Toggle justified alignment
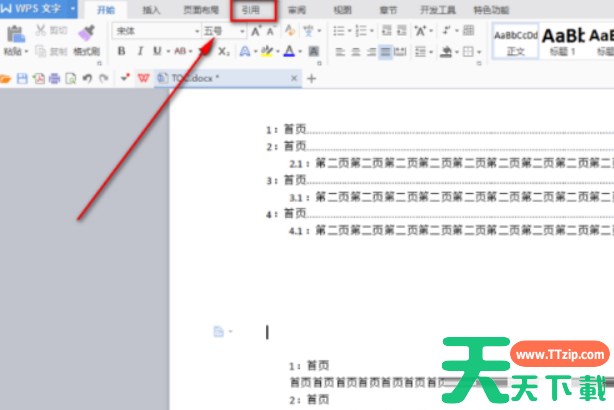 385,52
